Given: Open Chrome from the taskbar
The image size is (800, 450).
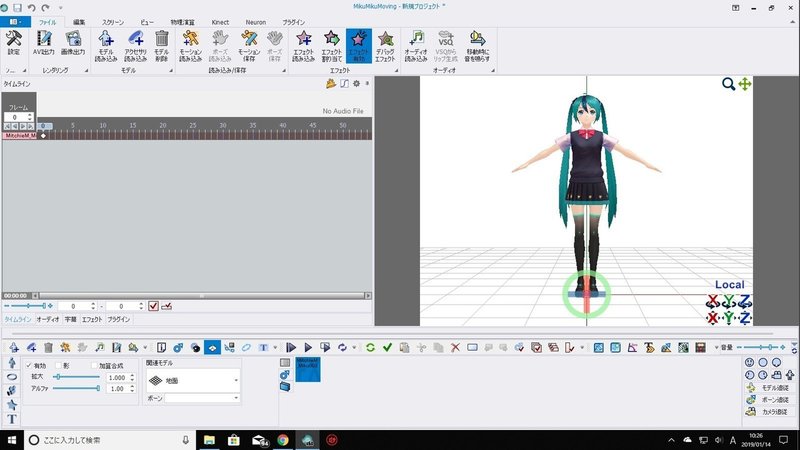Looking at the screenshot, I should 283,440.
